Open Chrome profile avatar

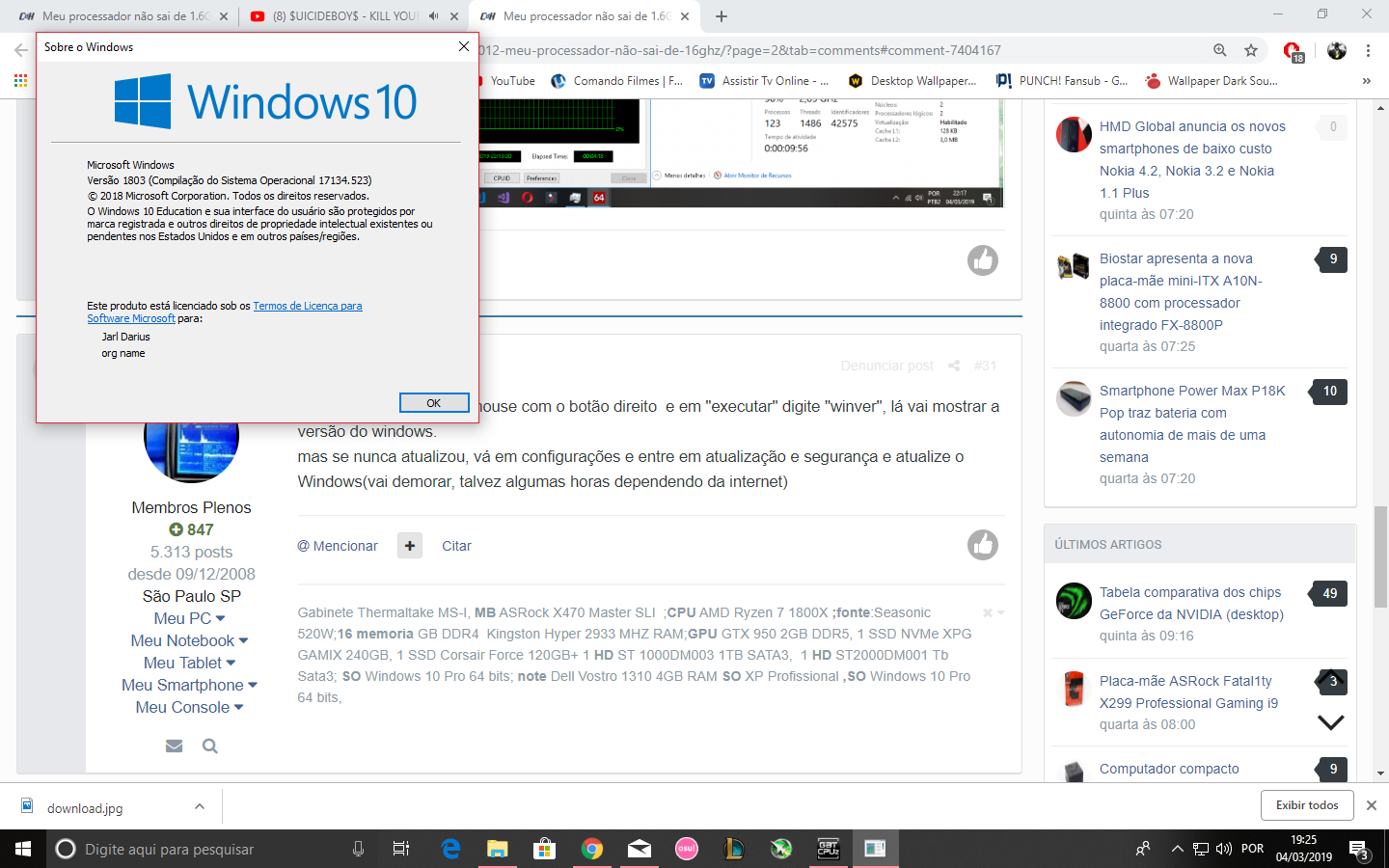click(x=1337, y=50)
